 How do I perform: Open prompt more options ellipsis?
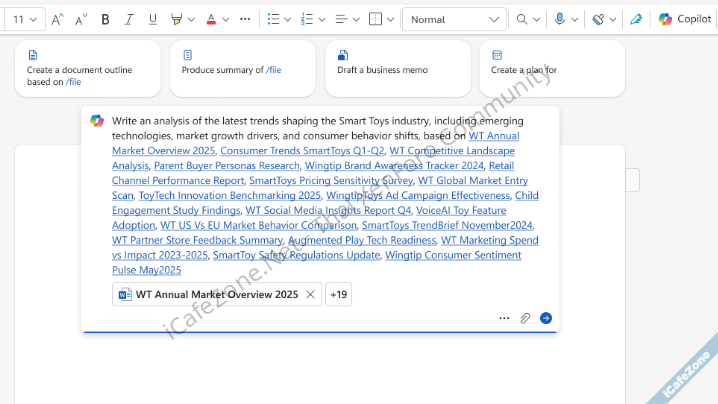(504, 318)
